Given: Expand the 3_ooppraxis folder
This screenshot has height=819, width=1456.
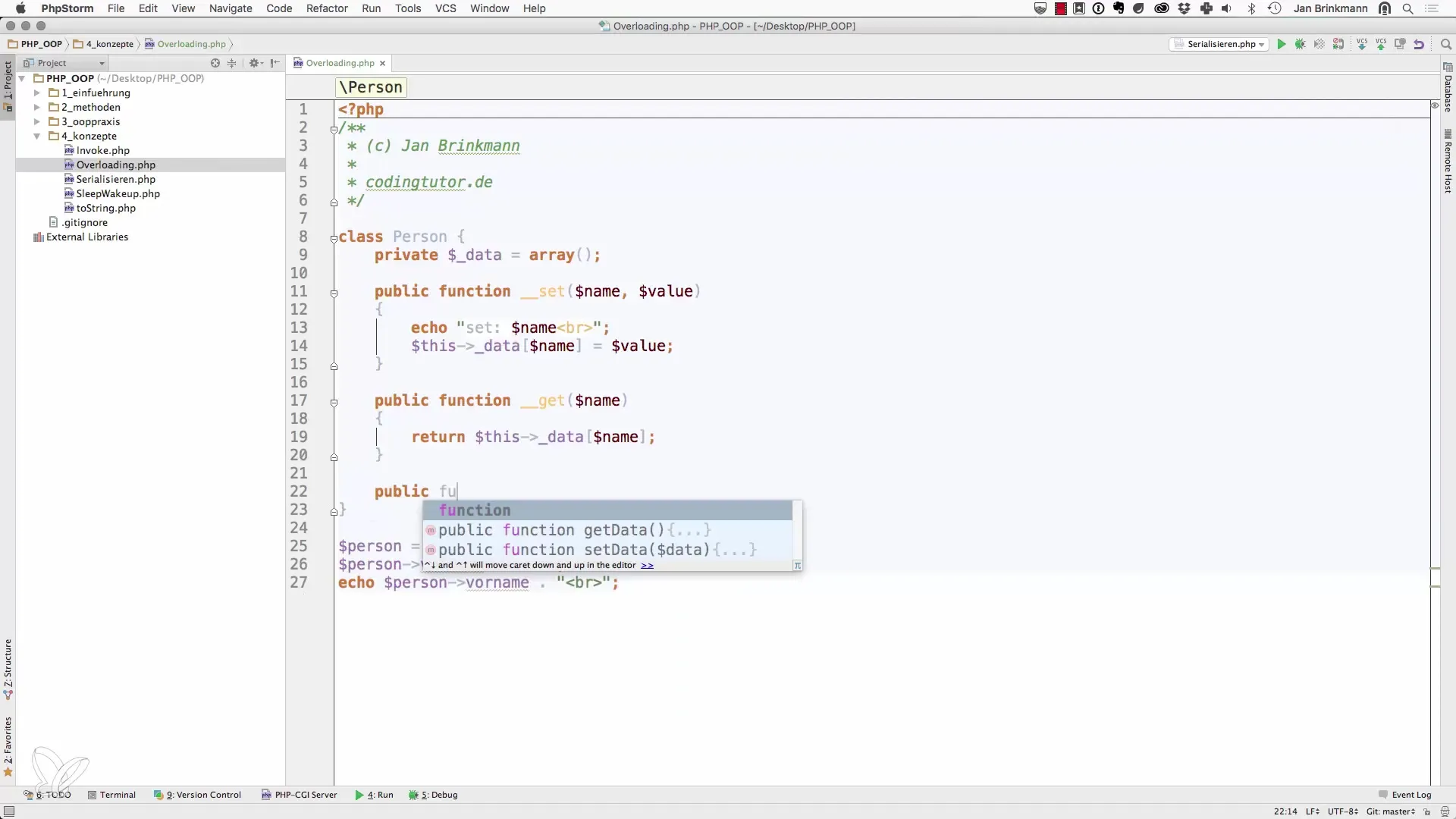Looking at the screenshot, I should (x=36, y=121).
